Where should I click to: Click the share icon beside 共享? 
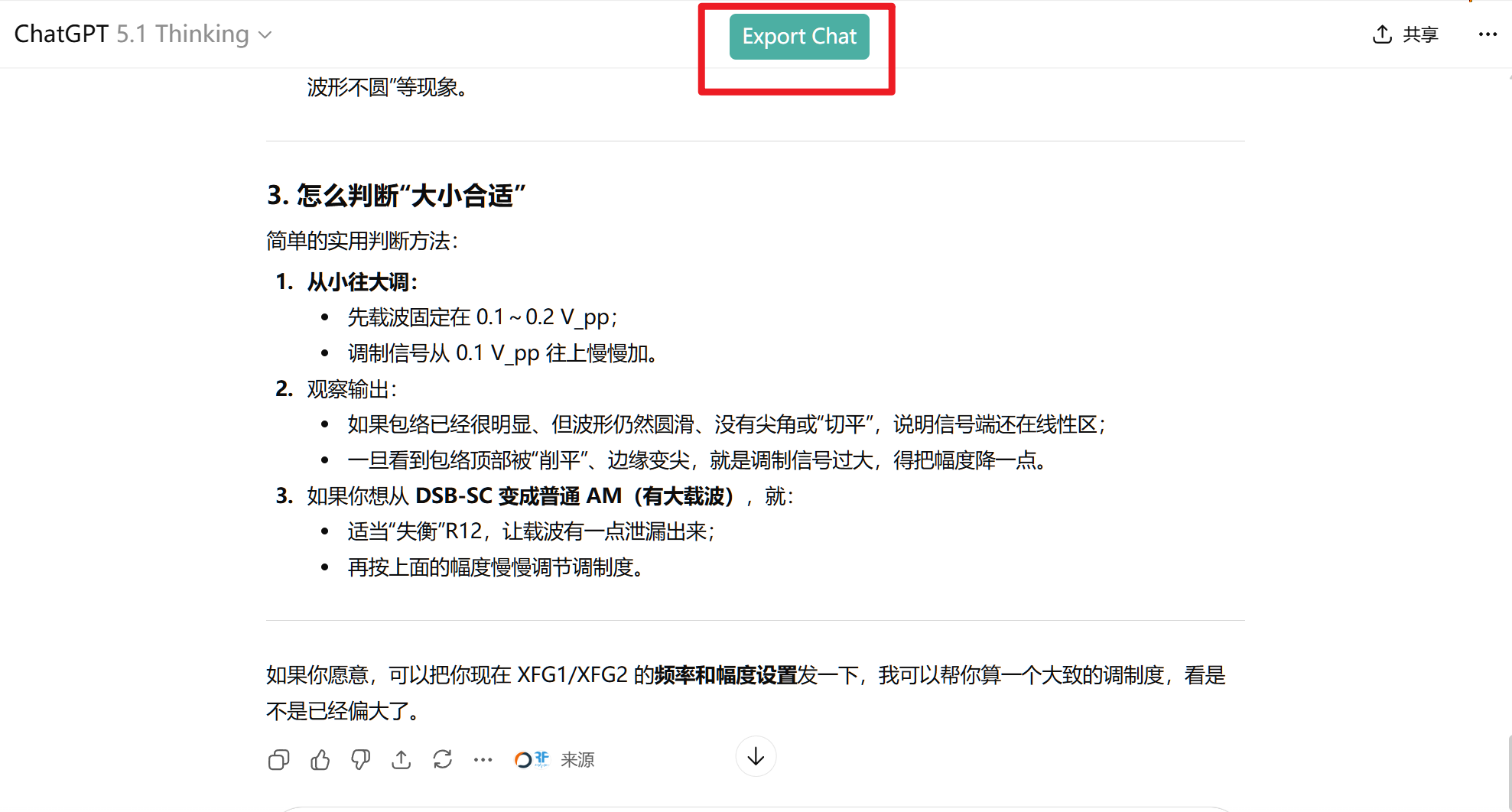click(1381, 34)
